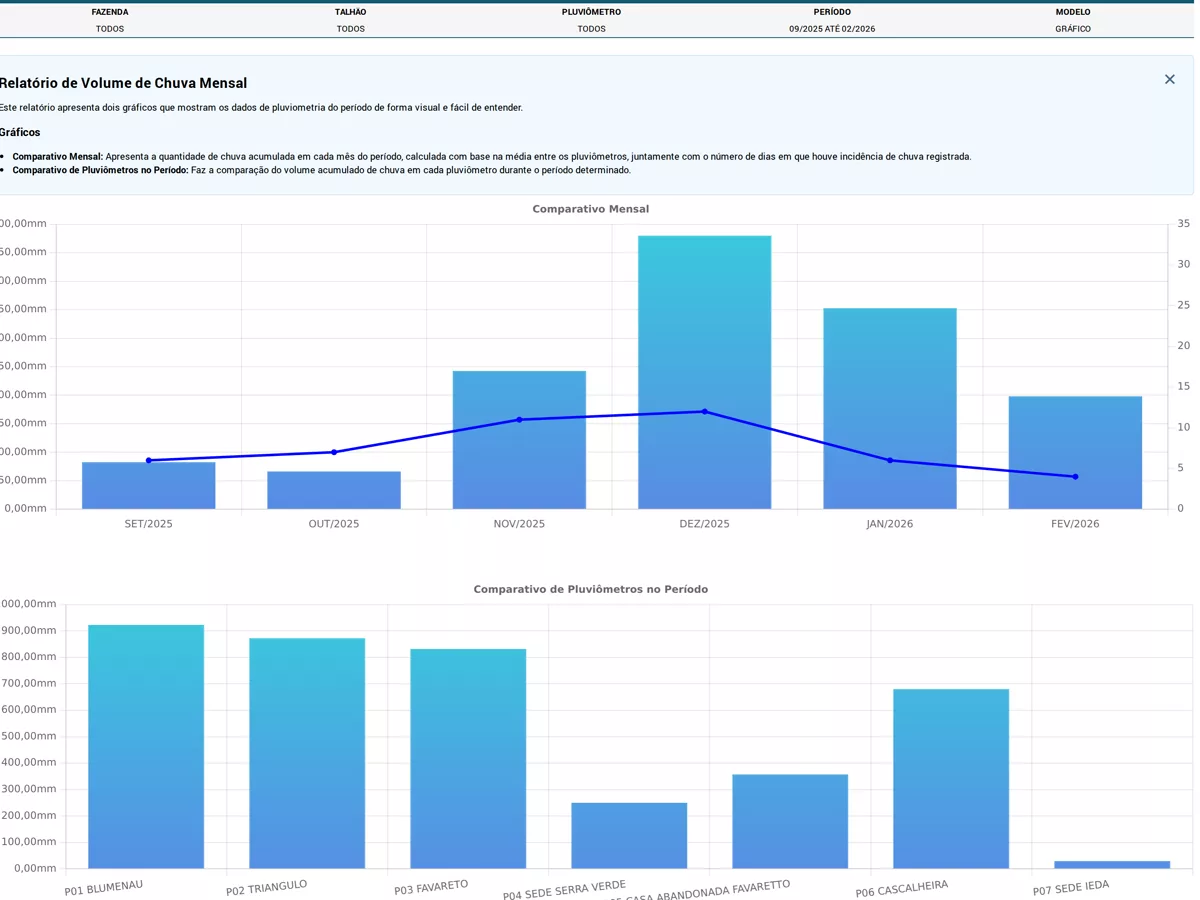
Task: Select the P07 SEDE IEDA bar
Action: coord(1112,865)
